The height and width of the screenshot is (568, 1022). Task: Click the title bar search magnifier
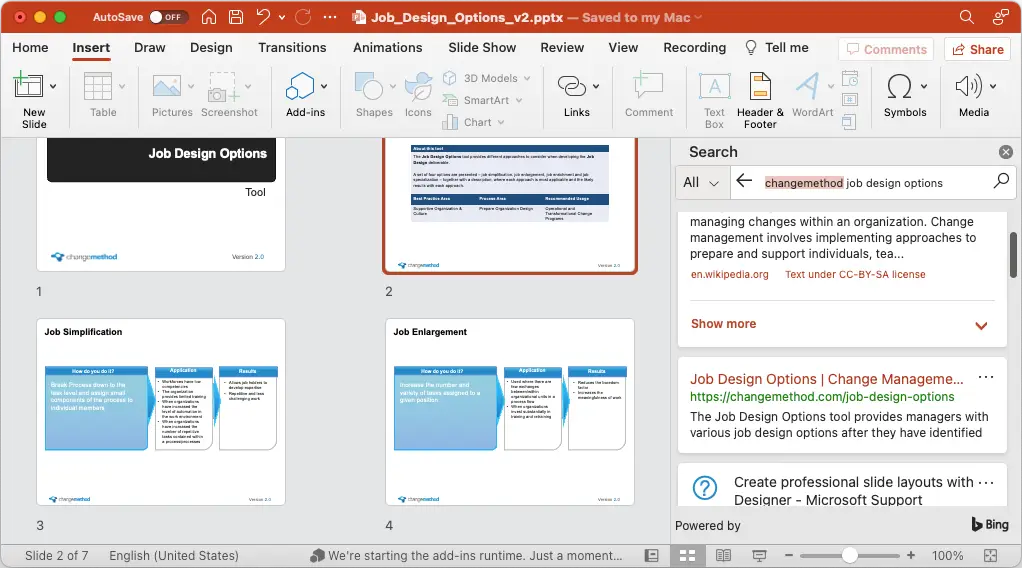click(967, 17)
